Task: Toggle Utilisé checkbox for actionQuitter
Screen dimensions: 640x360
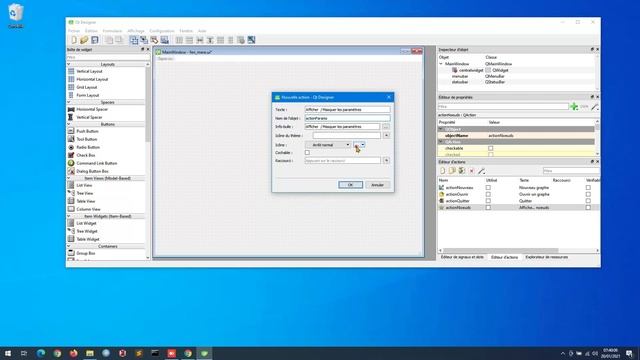Action: coord(488,201)
